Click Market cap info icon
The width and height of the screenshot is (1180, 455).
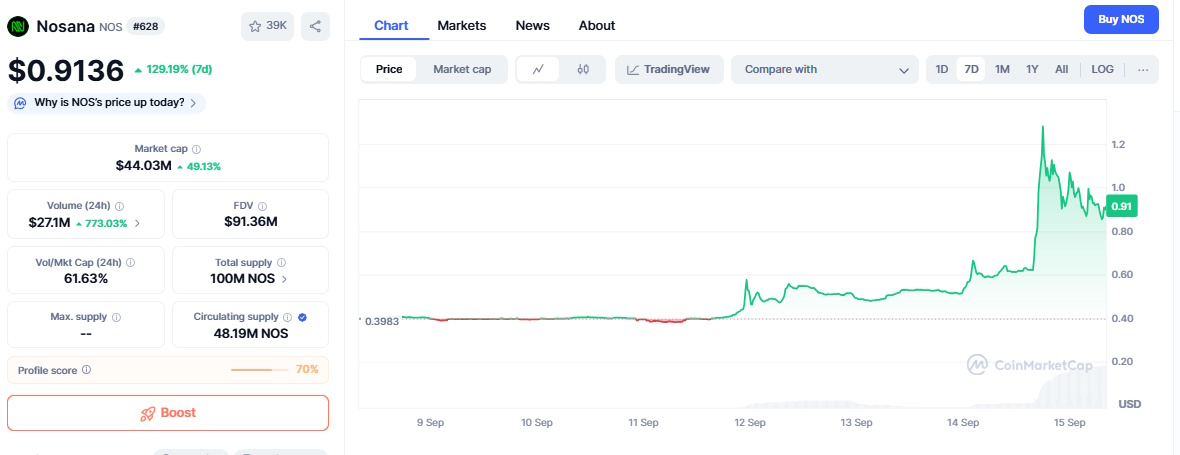(x=196, y=150)
